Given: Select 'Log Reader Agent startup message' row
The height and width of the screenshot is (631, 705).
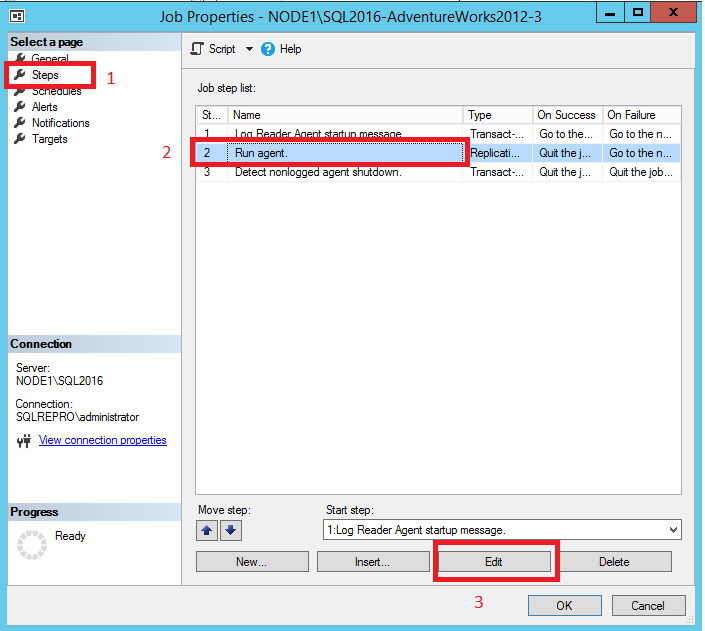Looking at the screenshot, I should 438,134.
